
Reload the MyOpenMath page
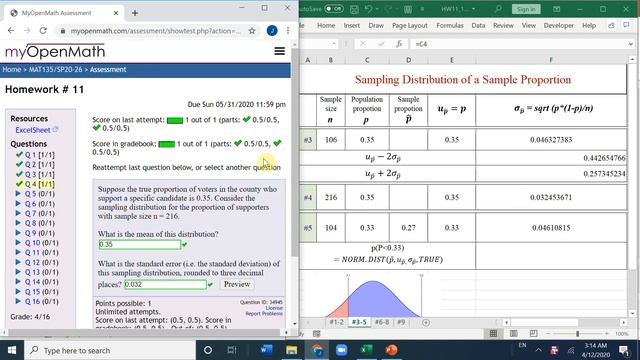coord(43,31)
